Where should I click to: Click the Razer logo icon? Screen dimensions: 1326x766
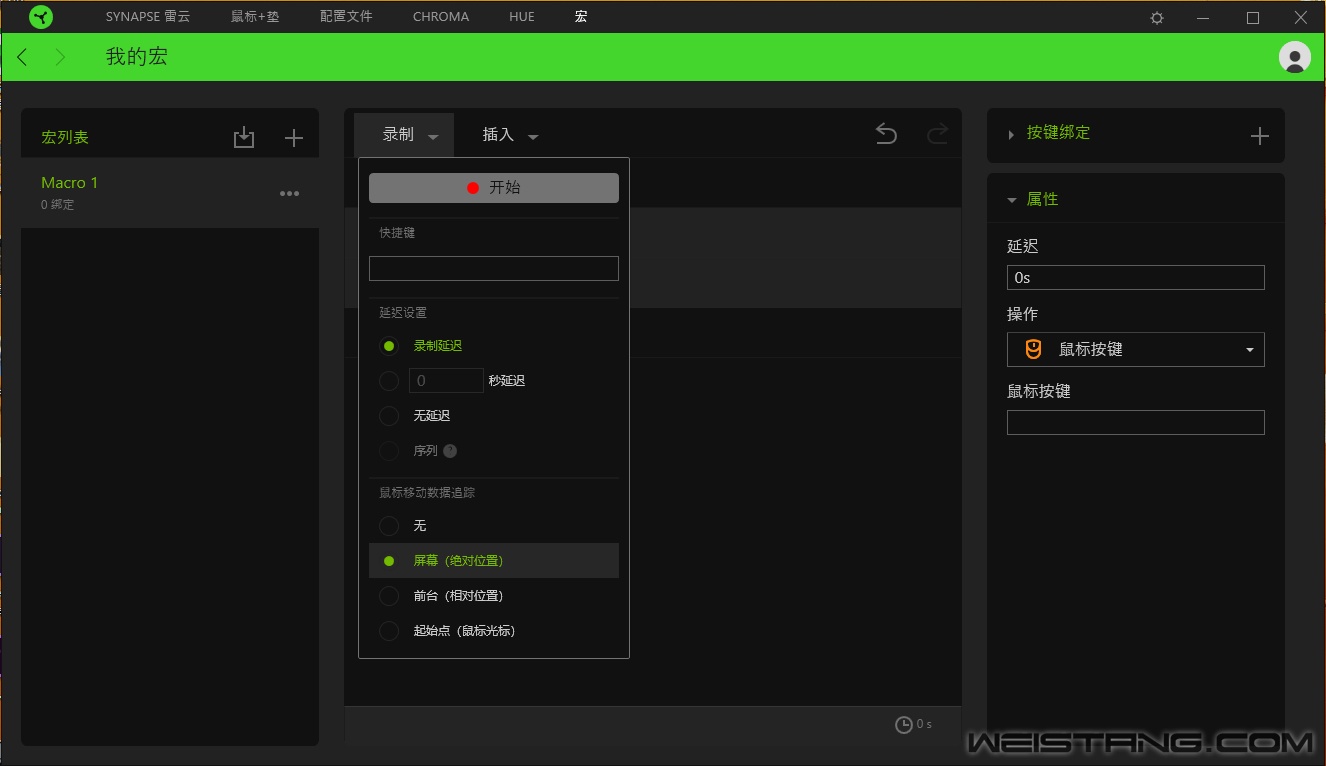tap(41, 17)
